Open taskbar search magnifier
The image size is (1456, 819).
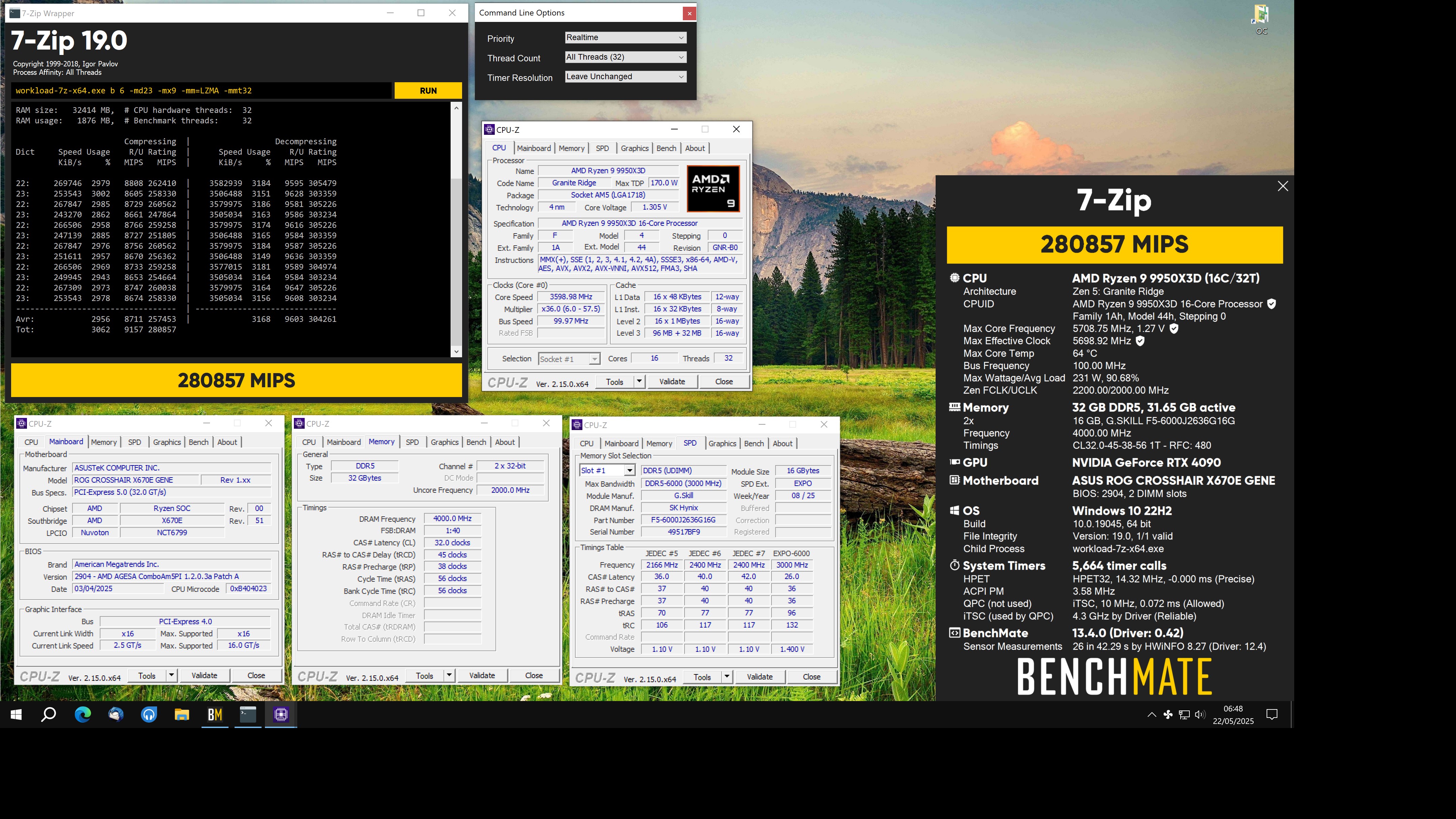pyautogui.click(x=49, y=715)
